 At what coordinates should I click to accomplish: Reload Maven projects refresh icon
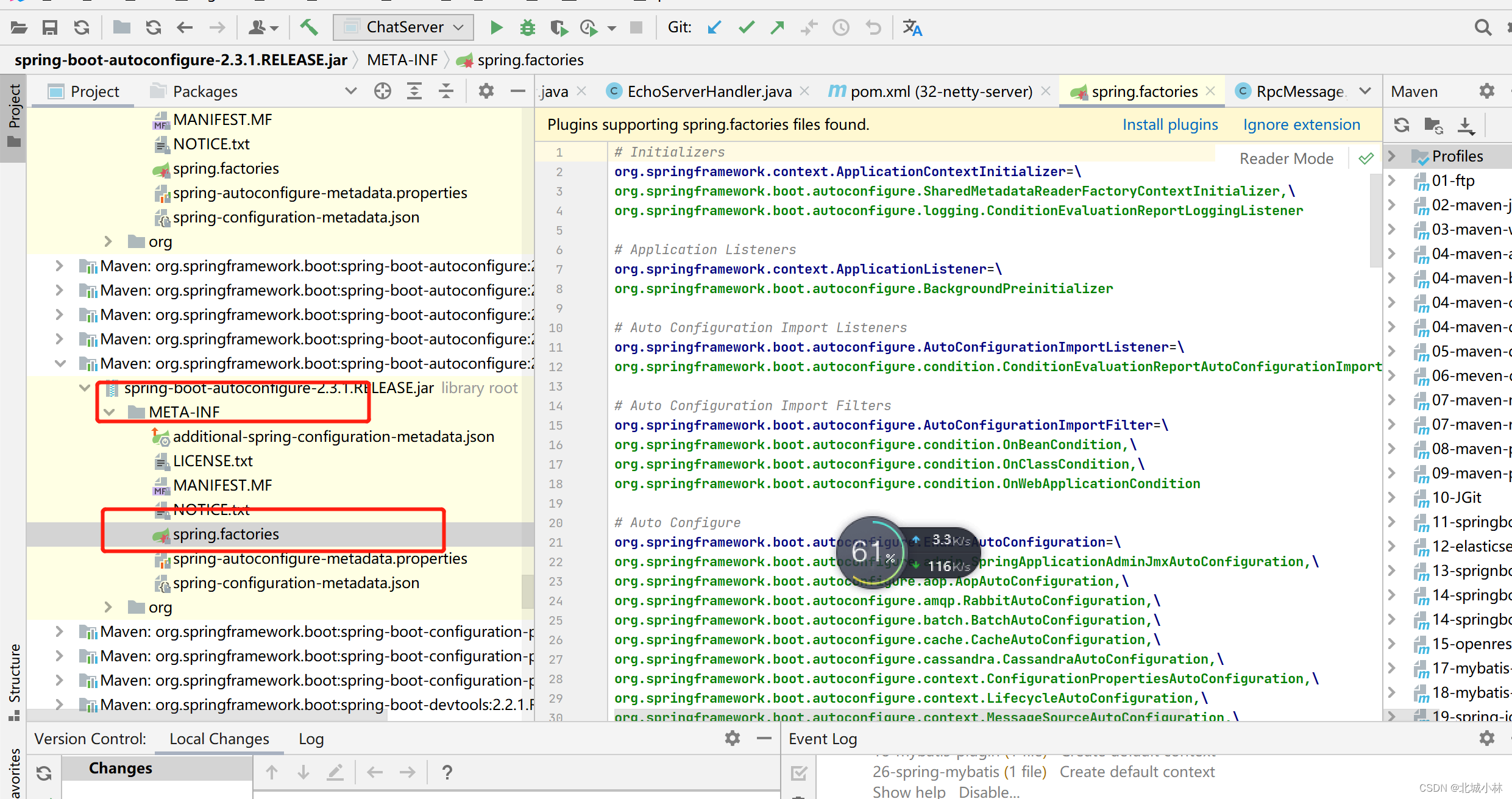pos(1402,125)
